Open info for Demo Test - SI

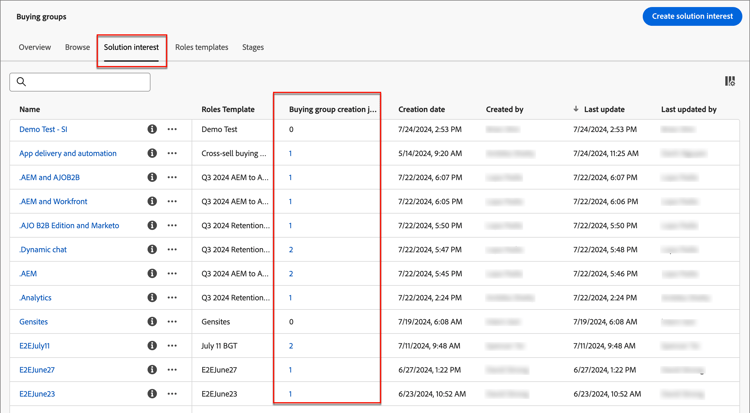(152, 129)
